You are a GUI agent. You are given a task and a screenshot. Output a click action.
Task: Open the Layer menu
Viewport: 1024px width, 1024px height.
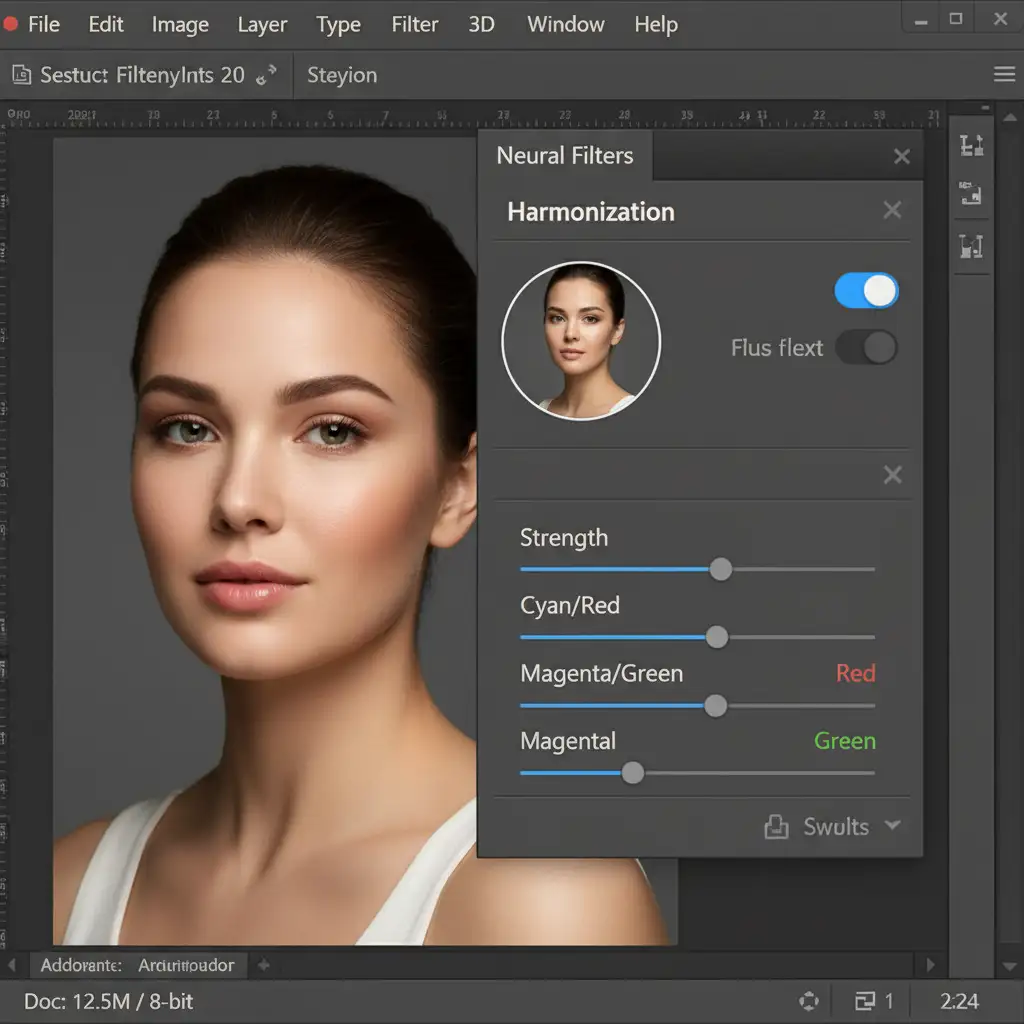pos(262,24)
